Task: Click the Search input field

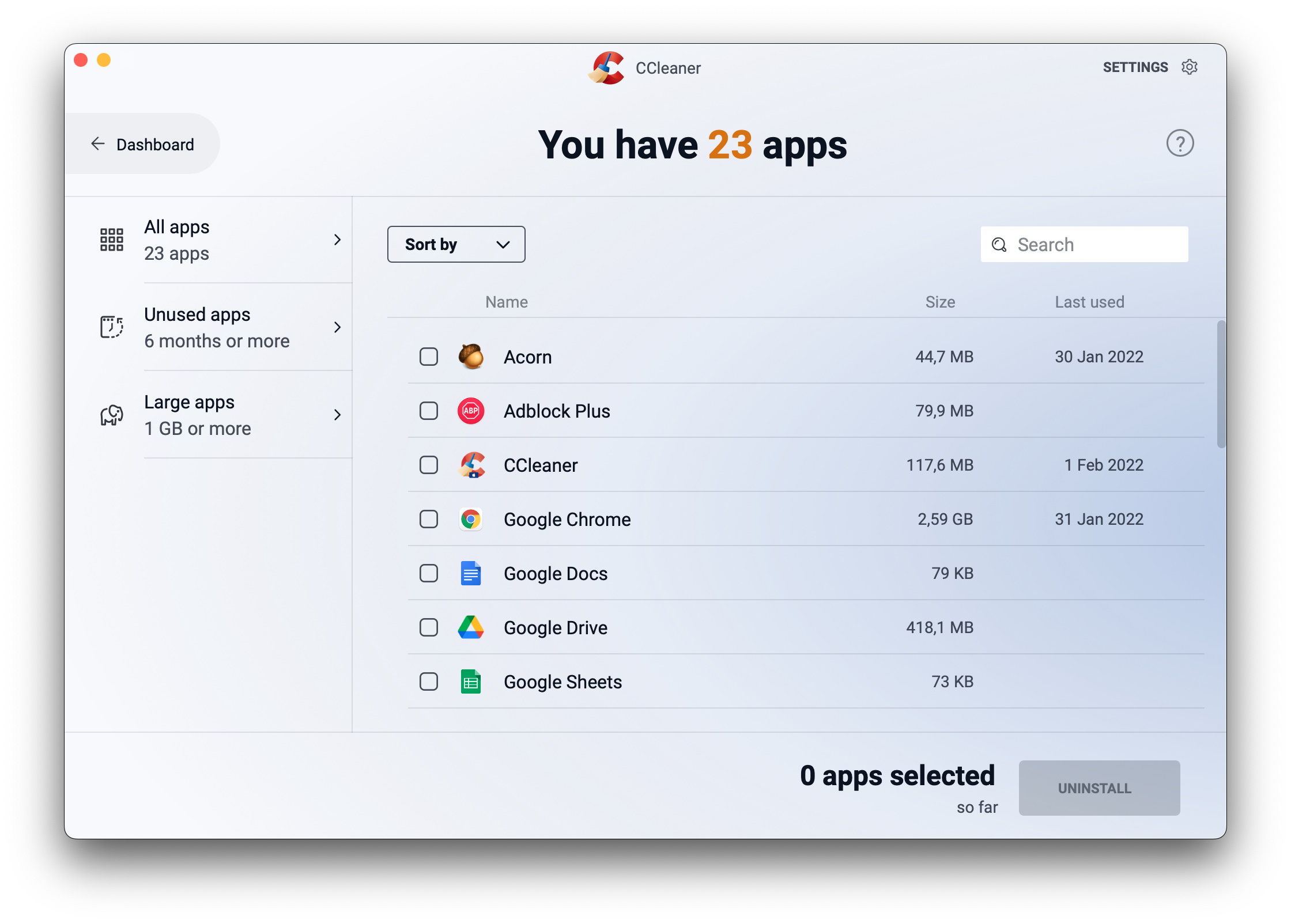Action: 1084,244
